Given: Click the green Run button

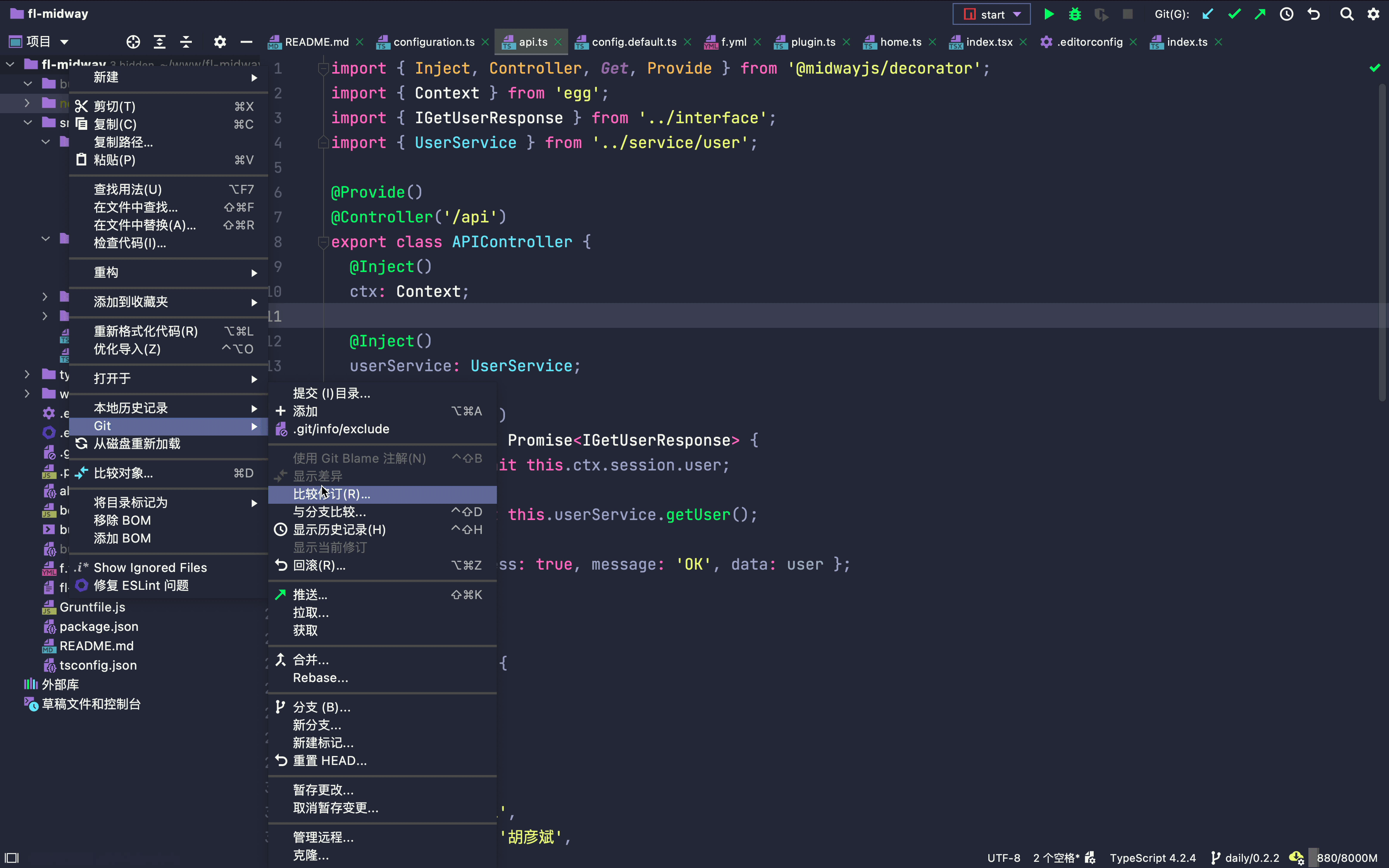Looking at the screenshot, I should point(1049,14).
